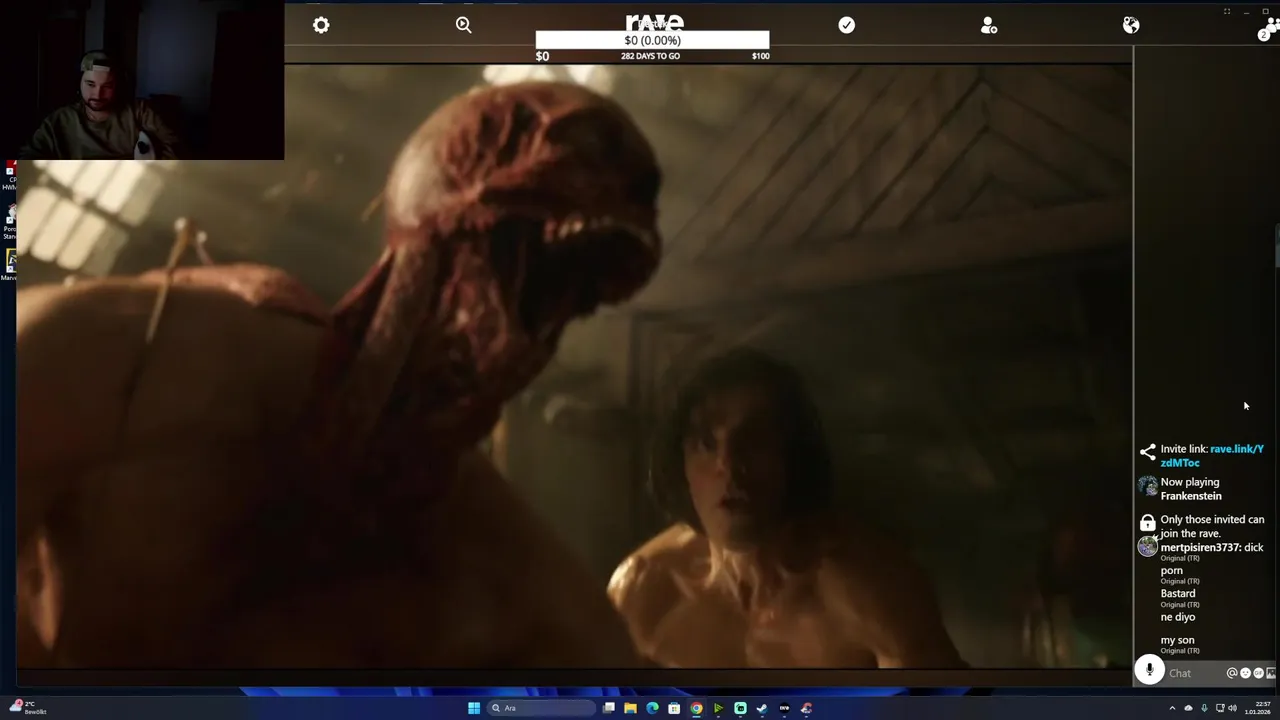
Task: Open the weather widget on taskbar
Action: tap(30, 708)
